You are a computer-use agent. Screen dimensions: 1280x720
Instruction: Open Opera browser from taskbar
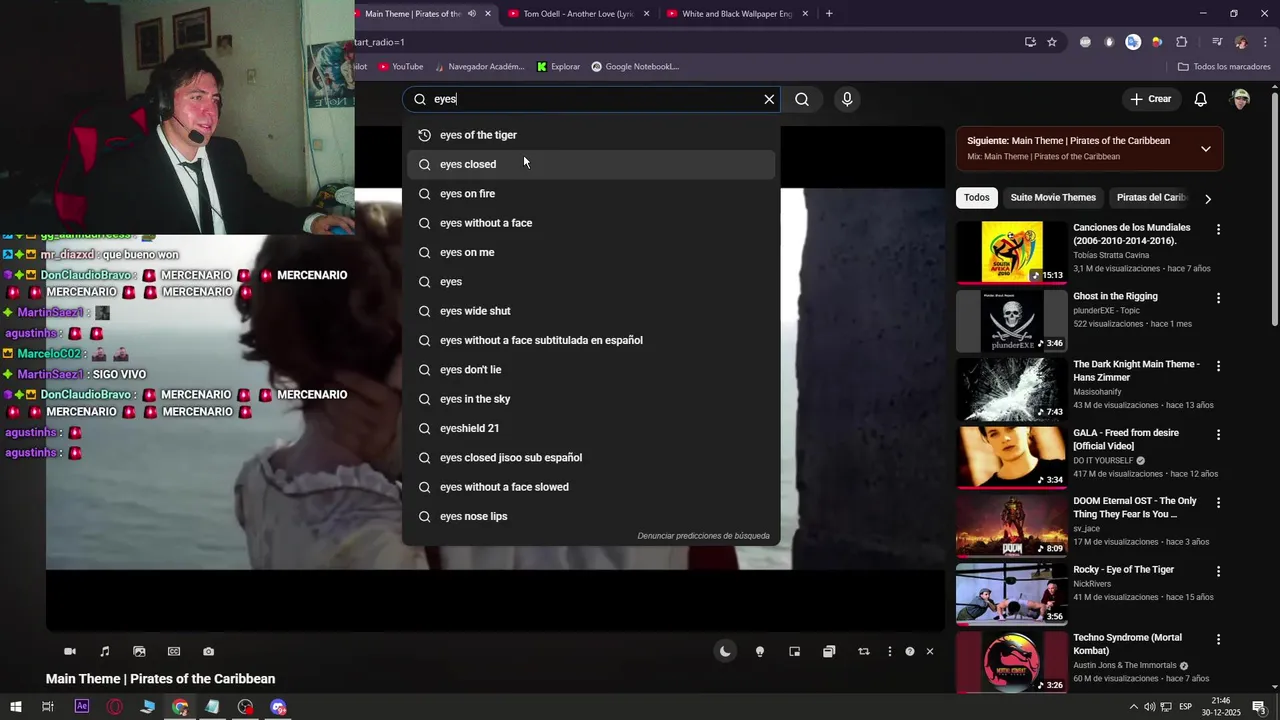[115, 707]
